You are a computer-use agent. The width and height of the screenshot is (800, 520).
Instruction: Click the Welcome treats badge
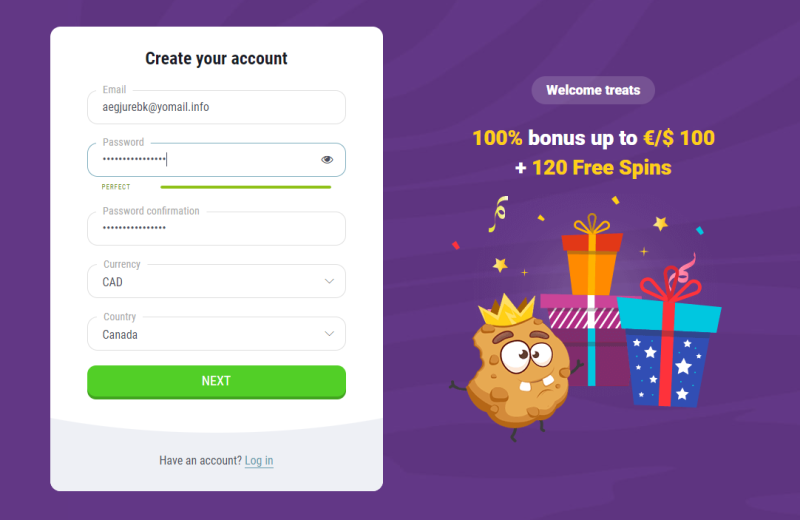[x=593, y=90]
